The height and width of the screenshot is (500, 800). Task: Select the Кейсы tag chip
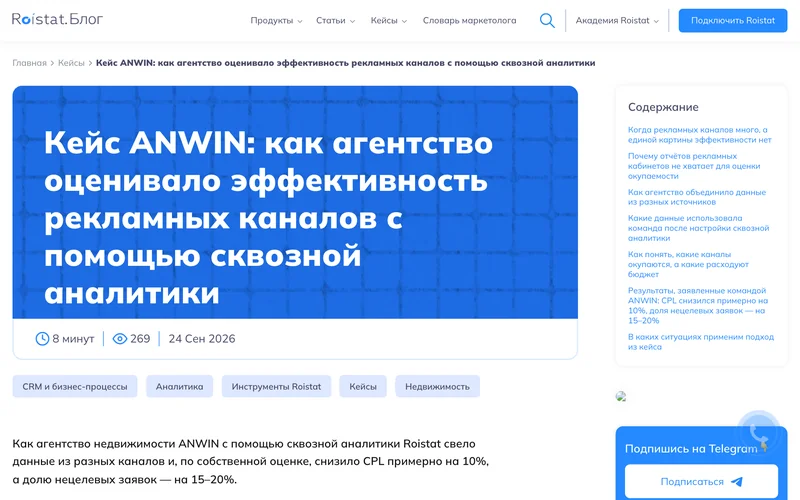coord(363,386)
